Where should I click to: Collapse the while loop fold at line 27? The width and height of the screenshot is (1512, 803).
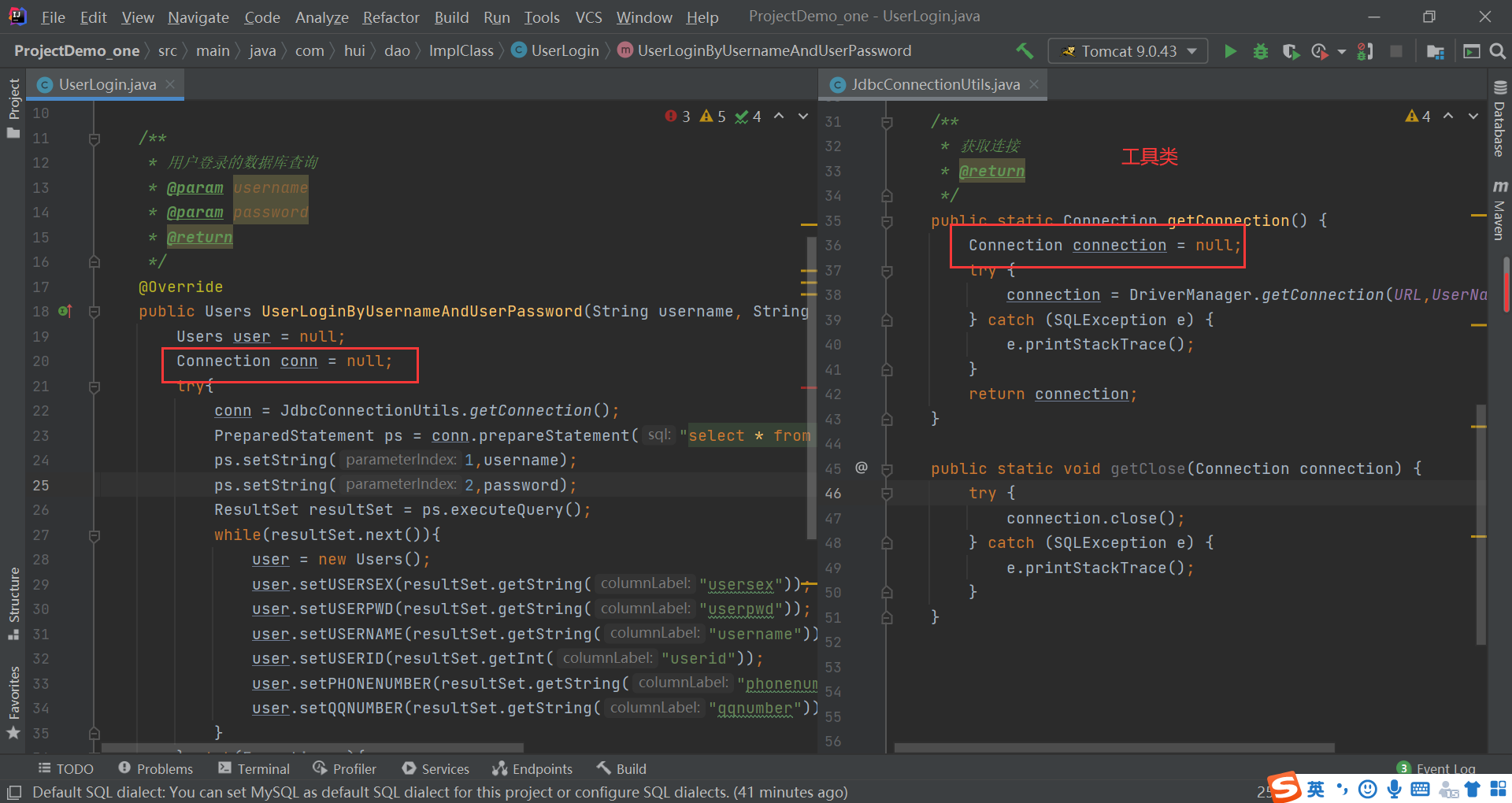click(x=94, y=535)
